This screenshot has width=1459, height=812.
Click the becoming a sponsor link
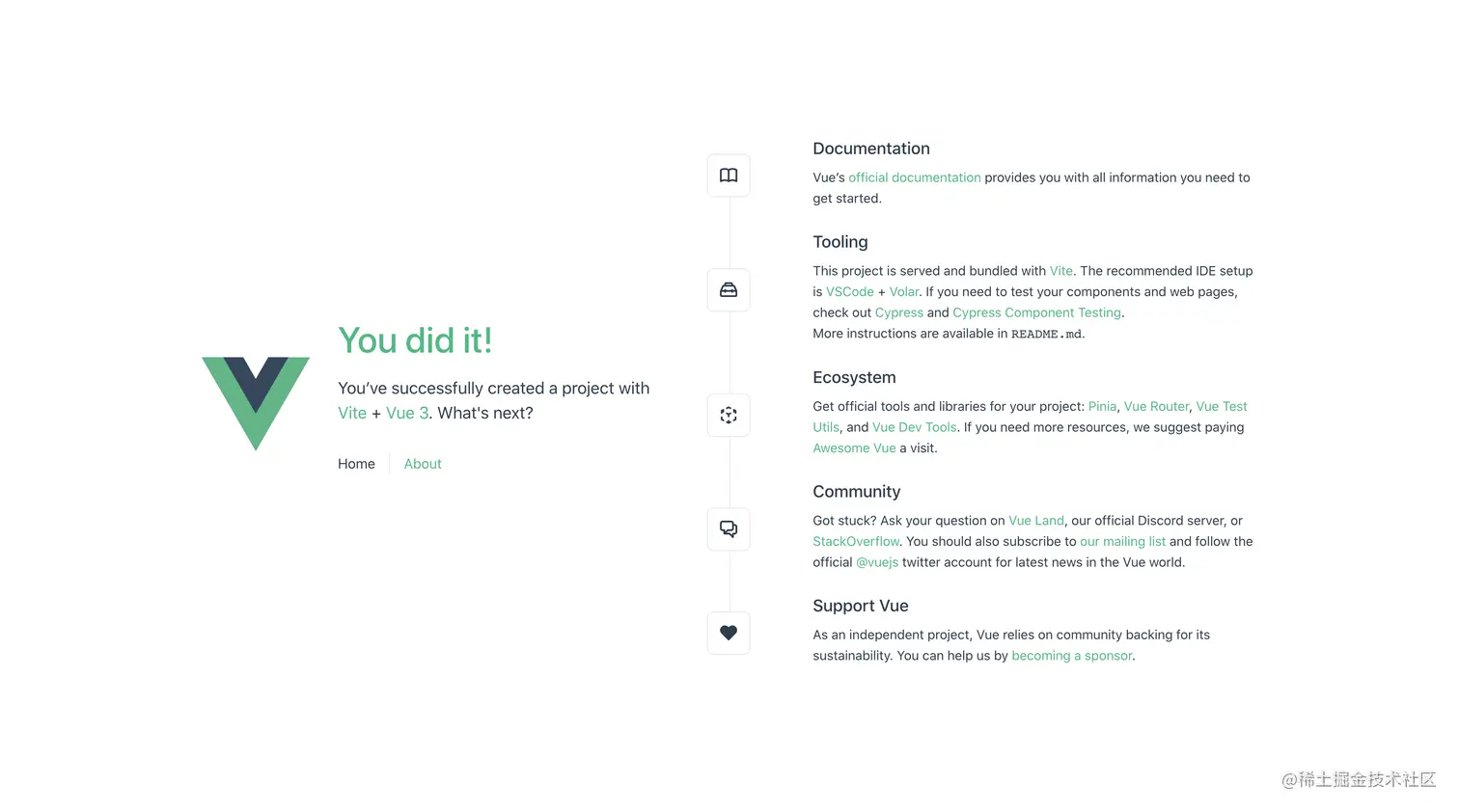click(1072, 656)
